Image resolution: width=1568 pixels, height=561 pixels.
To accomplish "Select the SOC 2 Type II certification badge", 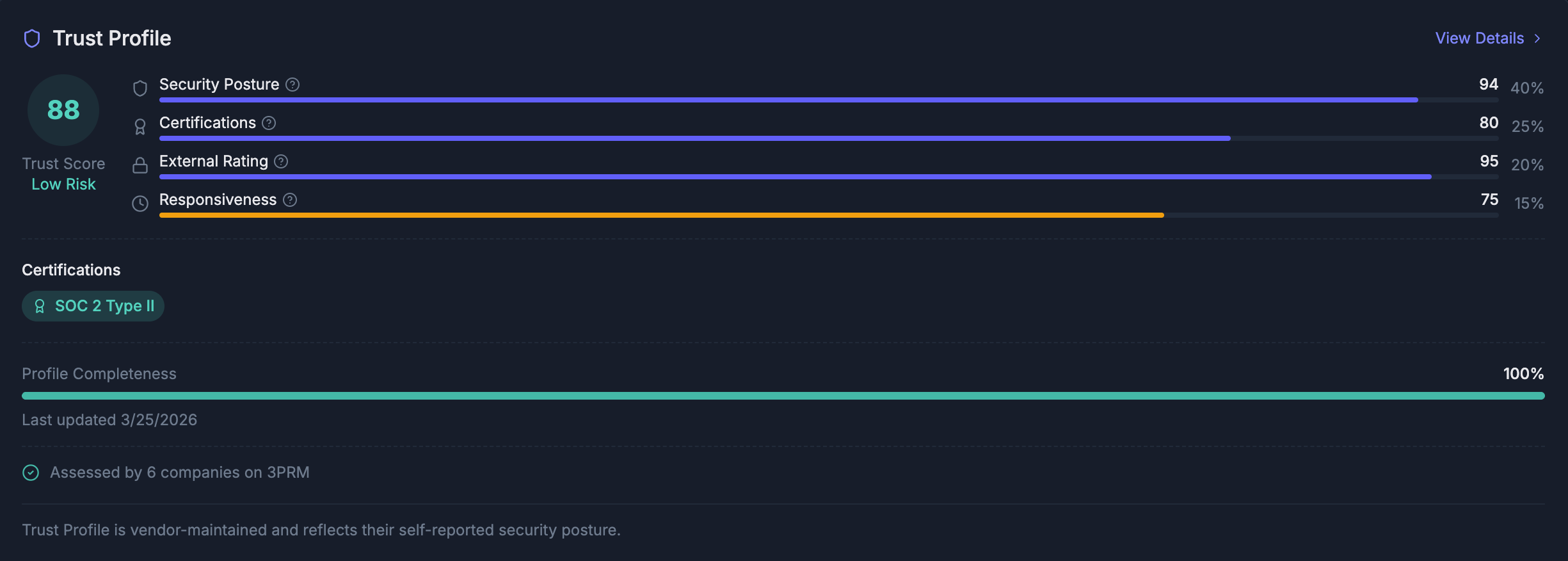I will tap(93, 306).
